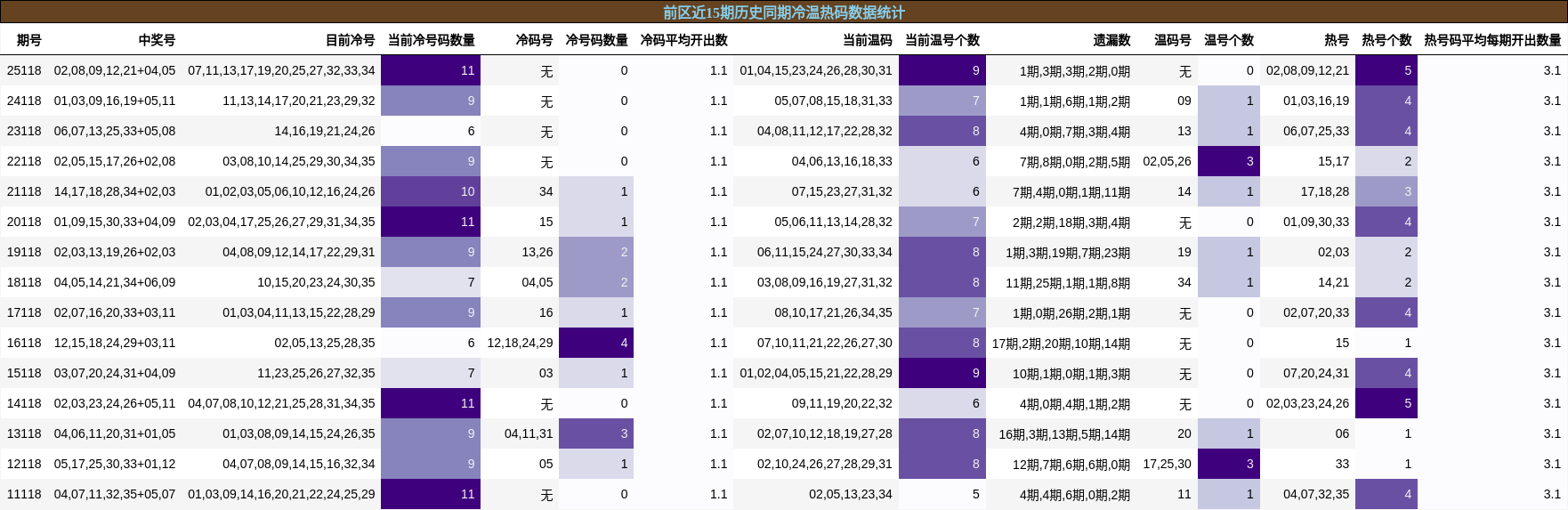Select the warm code cell 17,25,30
Screen dimensions: 1568x510
click(x=1167, y=464)
